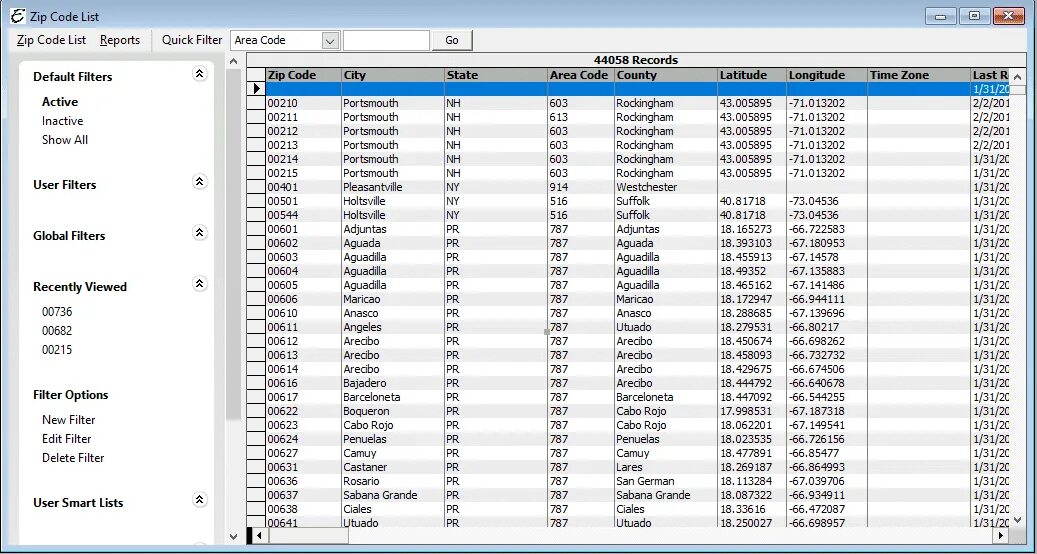Click the grid horizontal scrollbar thumb

point(307,535)
